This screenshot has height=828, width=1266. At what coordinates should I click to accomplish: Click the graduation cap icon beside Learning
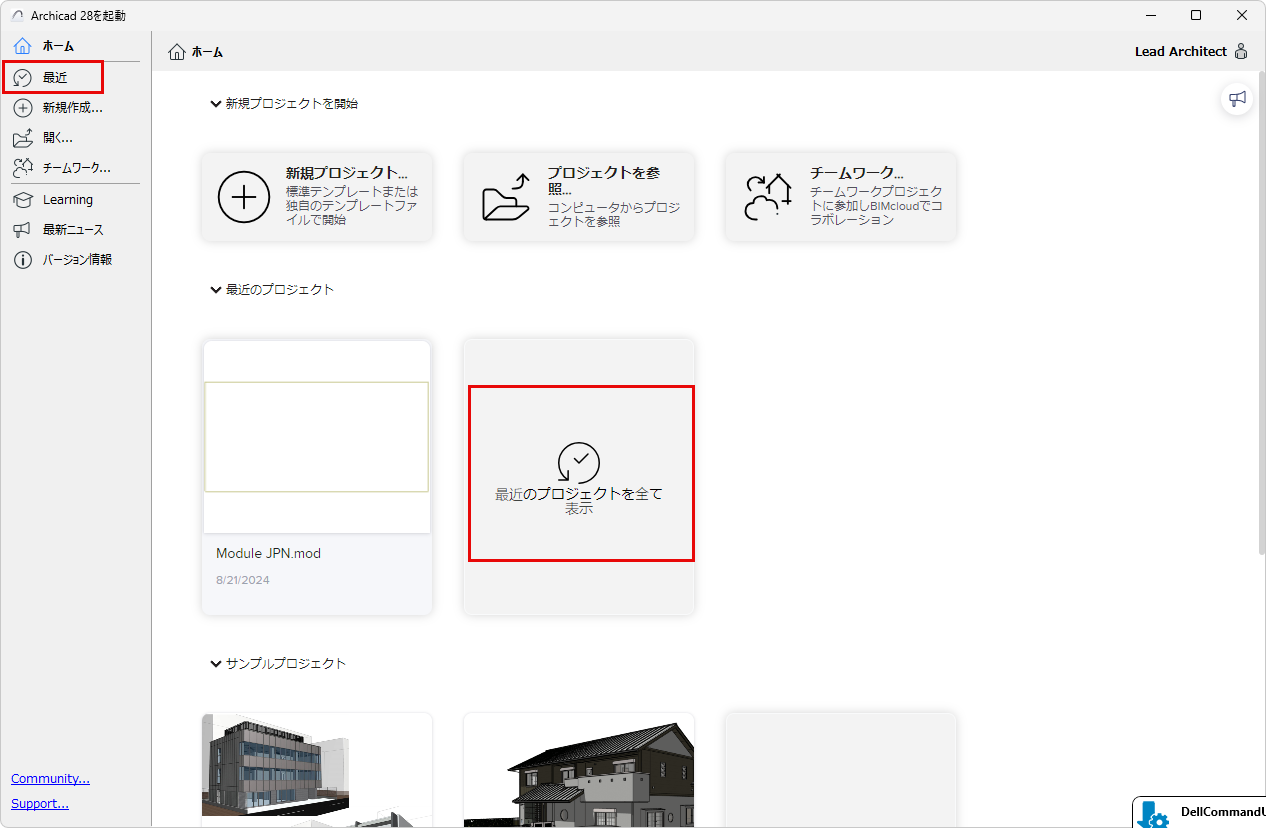(x=23, y=200)
